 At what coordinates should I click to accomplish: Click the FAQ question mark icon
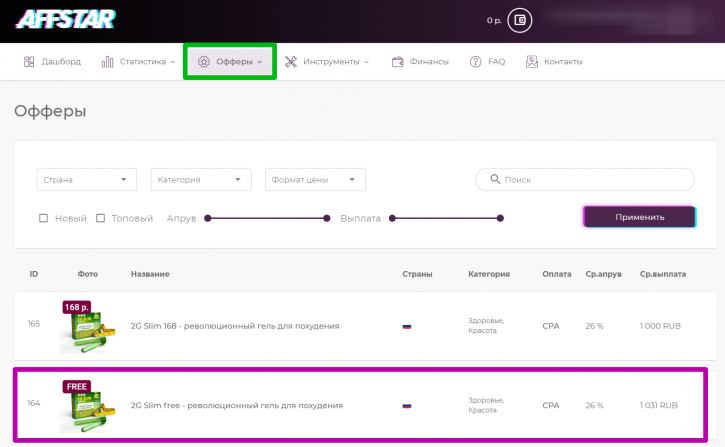(475, 61)
